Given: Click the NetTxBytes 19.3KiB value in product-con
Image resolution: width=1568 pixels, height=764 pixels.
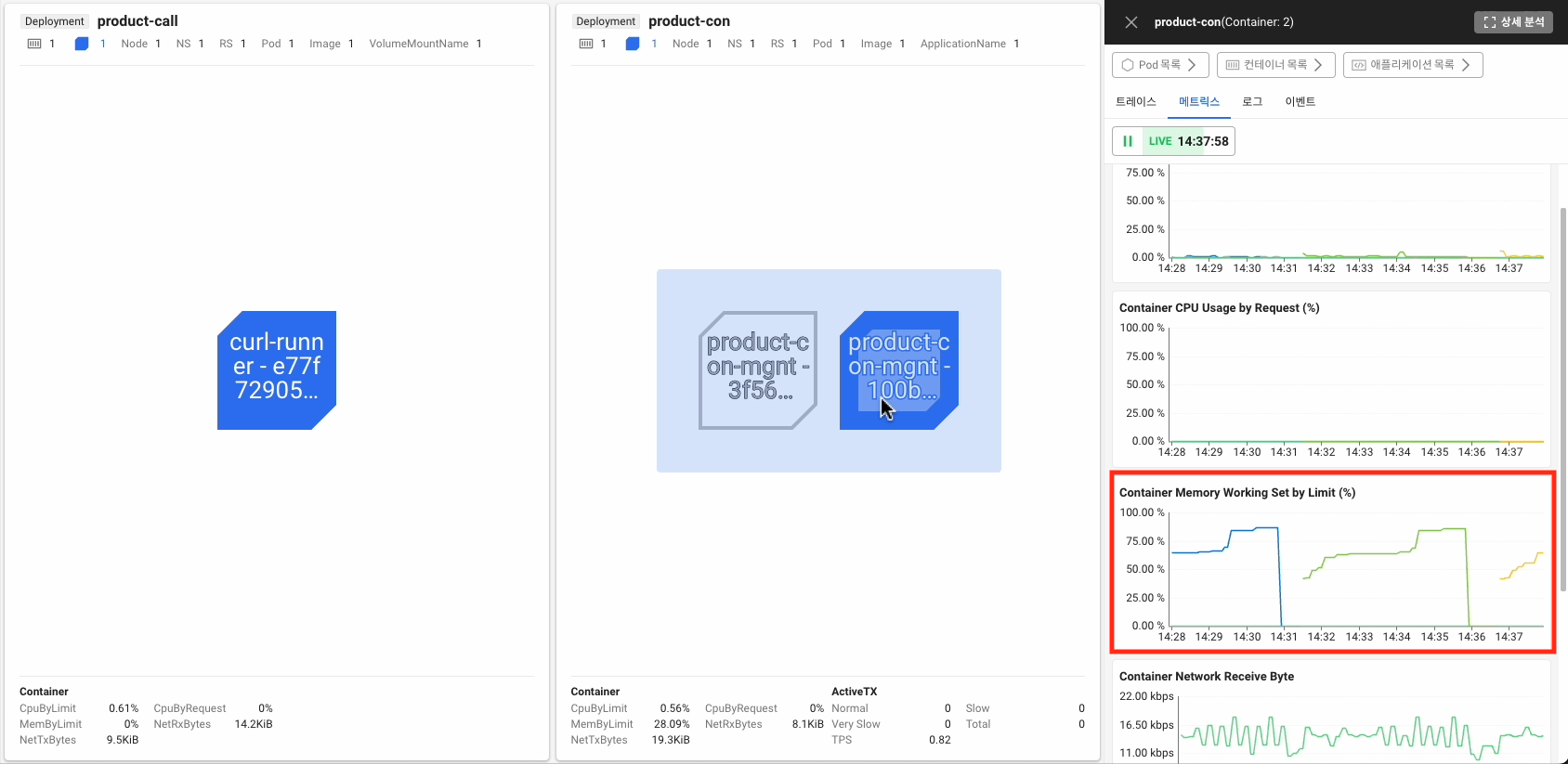Looking at the screenshot, I should [x=671, y=740].
